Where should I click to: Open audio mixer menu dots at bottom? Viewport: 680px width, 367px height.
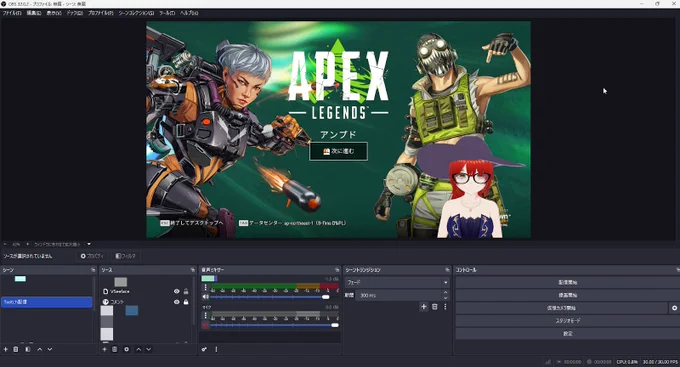coord(216,349)
